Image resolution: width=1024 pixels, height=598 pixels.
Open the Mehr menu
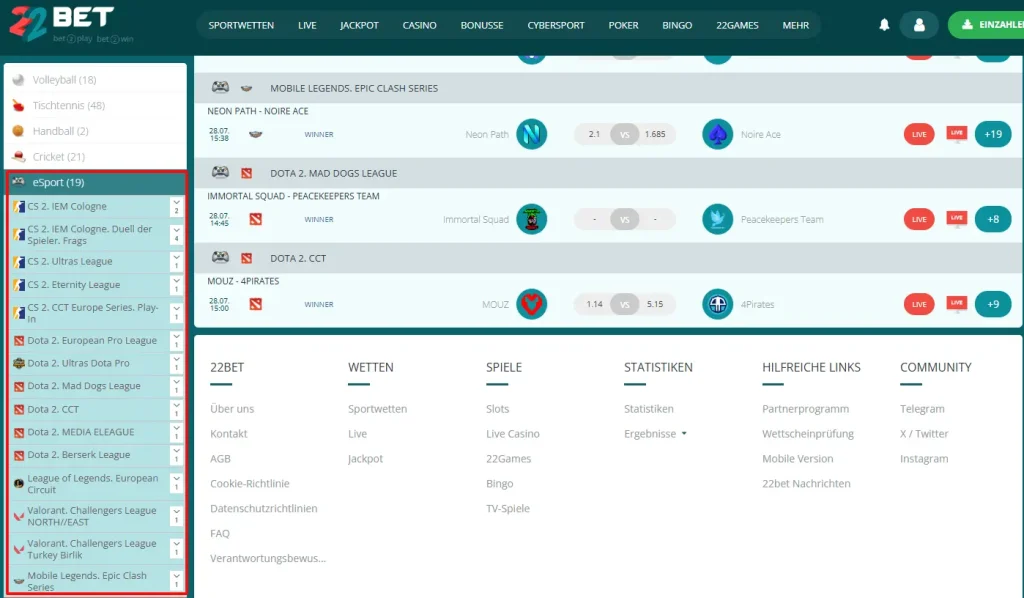pos(795,25)
